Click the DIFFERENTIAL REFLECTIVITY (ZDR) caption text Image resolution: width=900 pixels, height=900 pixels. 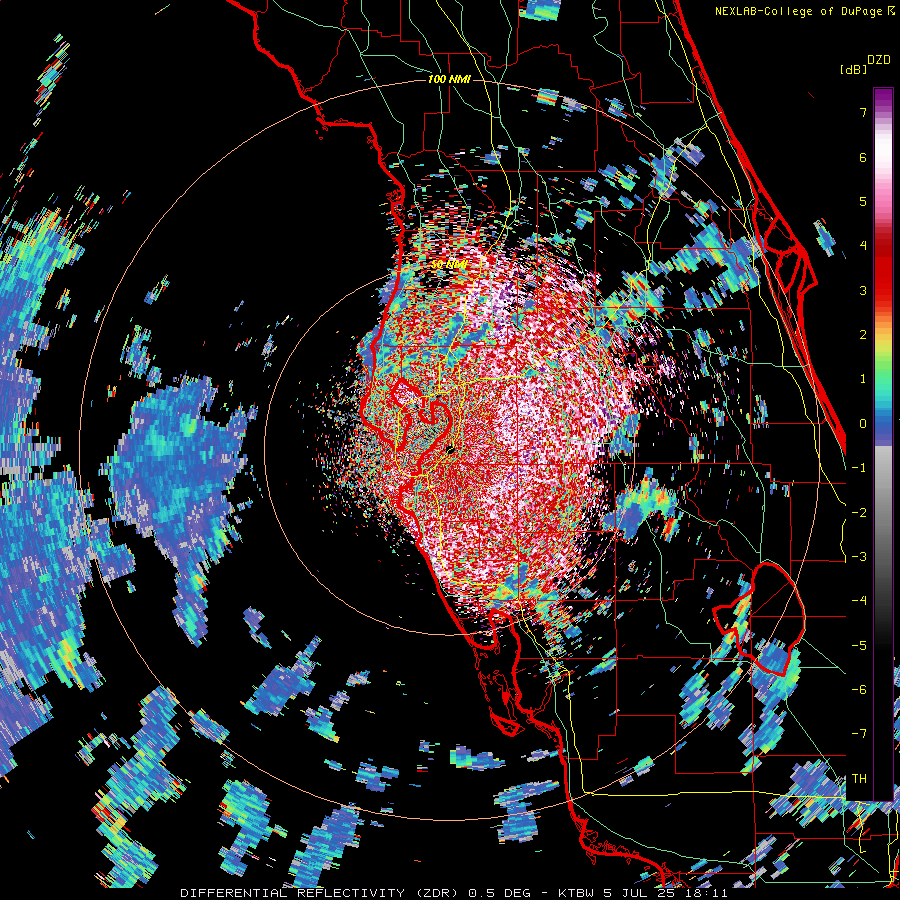(321, 893)
